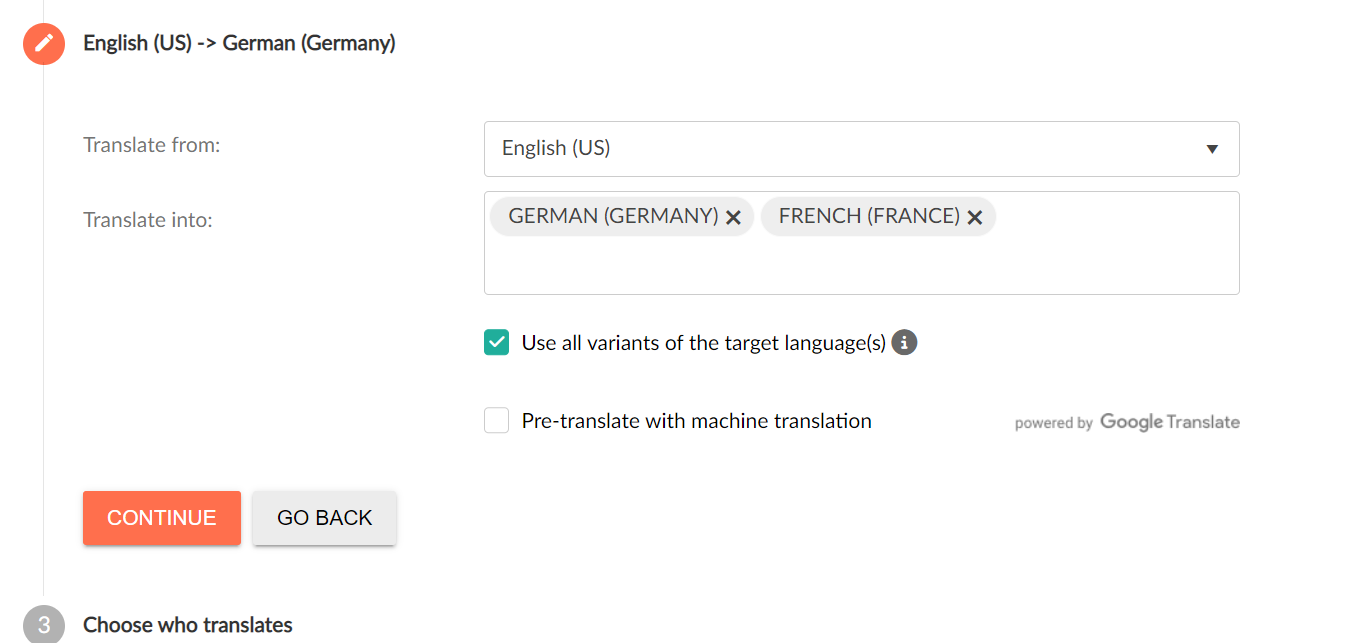The height and width of the screenshot is (643, 1350).
Task: Open the English (US) source language dropdown
Action: (861, 148)
